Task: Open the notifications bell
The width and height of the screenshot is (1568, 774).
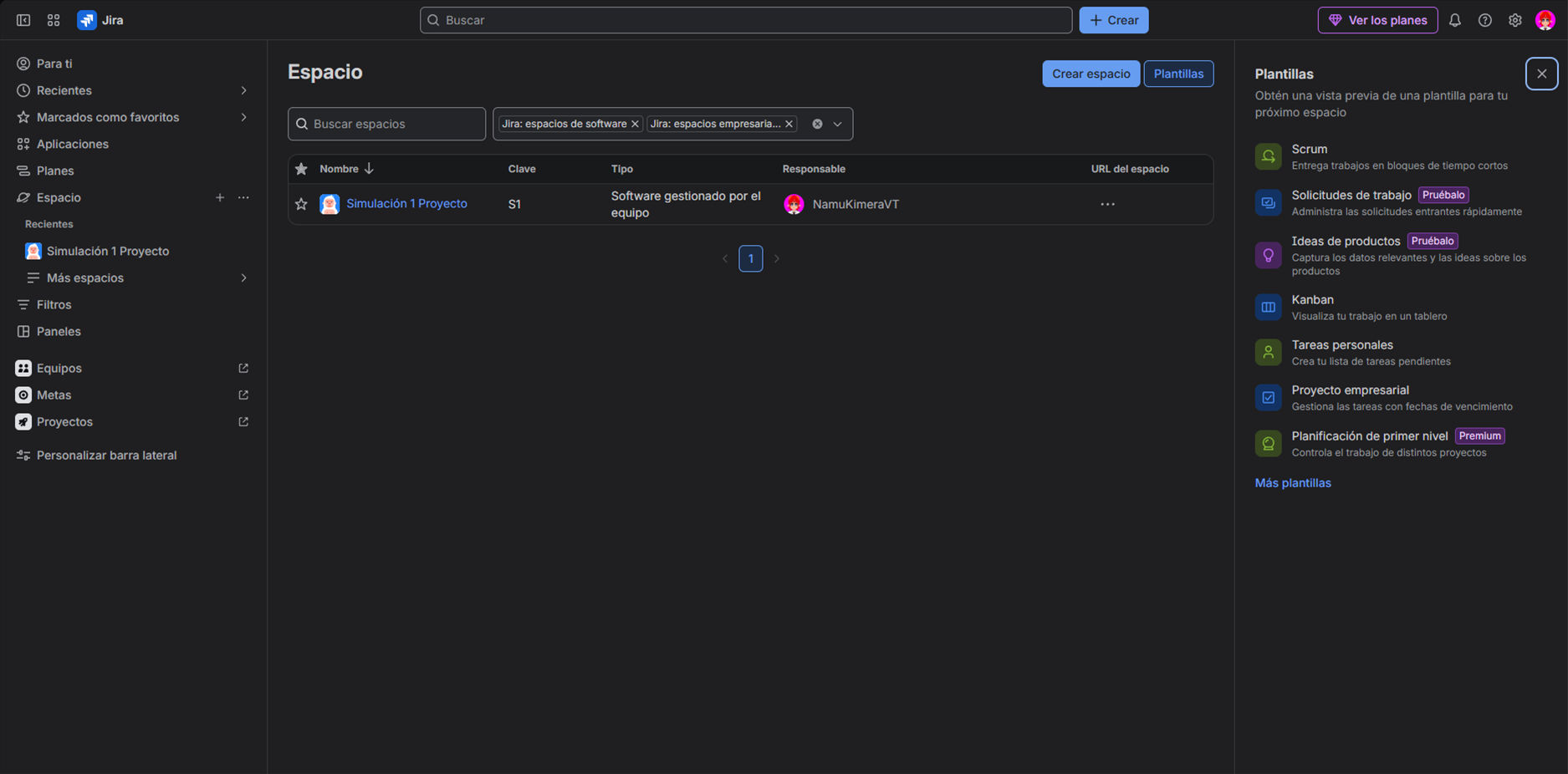Action: click(1455, 20)
